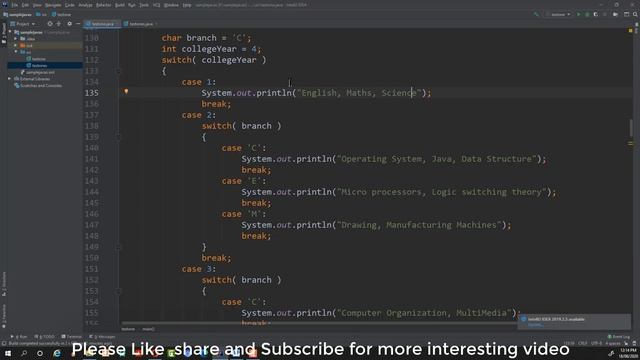Open the VCS menu

(x=157, y=5)
